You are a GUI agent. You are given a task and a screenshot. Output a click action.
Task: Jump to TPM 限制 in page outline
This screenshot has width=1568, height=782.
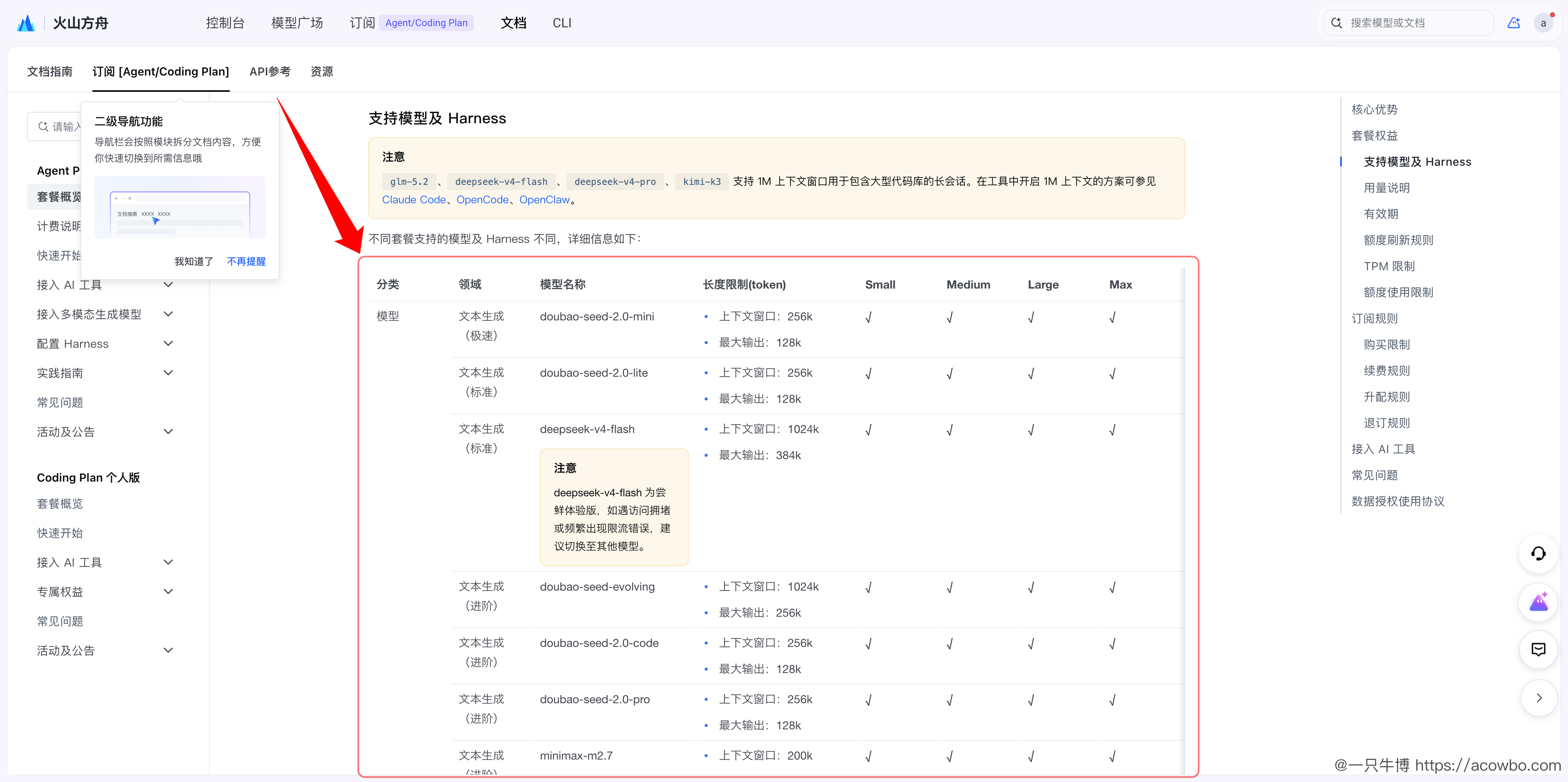(1389, 267)
